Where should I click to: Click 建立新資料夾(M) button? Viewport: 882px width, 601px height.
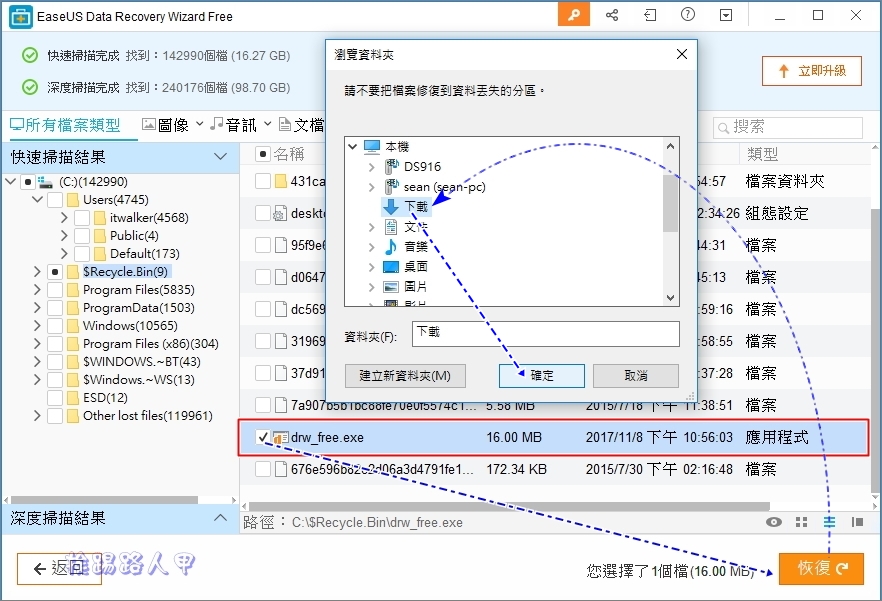click(405, 375)
